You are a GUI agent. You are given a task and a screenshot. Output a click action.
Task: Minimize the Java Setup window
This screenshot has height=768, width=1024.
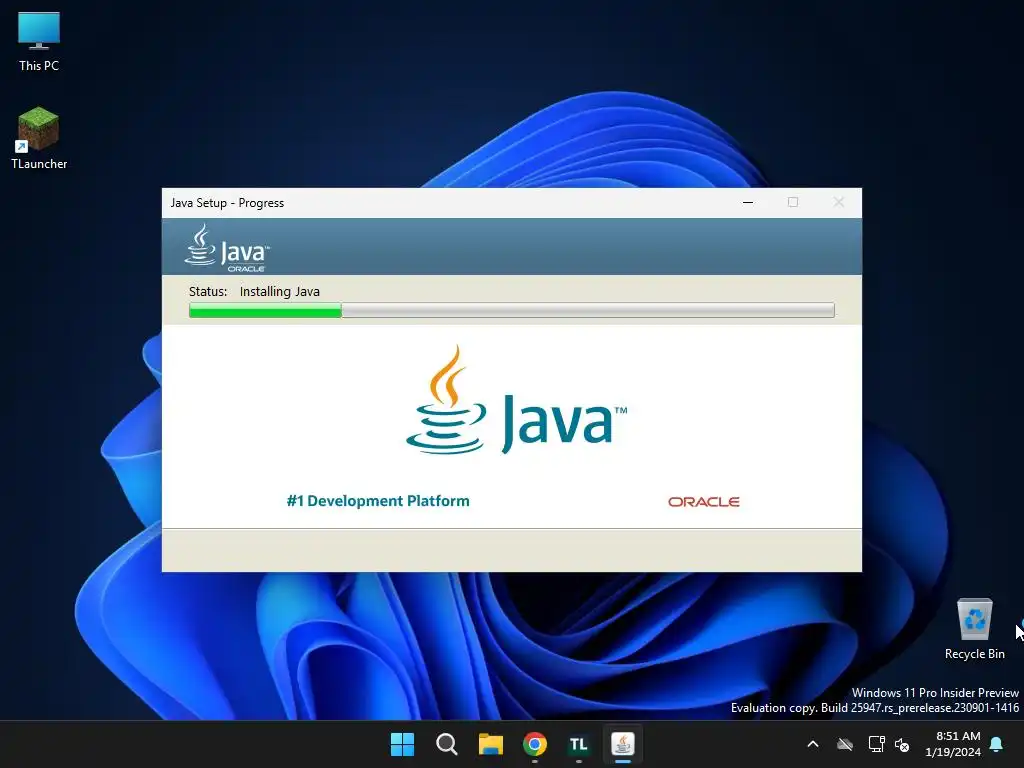coord(748,202)
